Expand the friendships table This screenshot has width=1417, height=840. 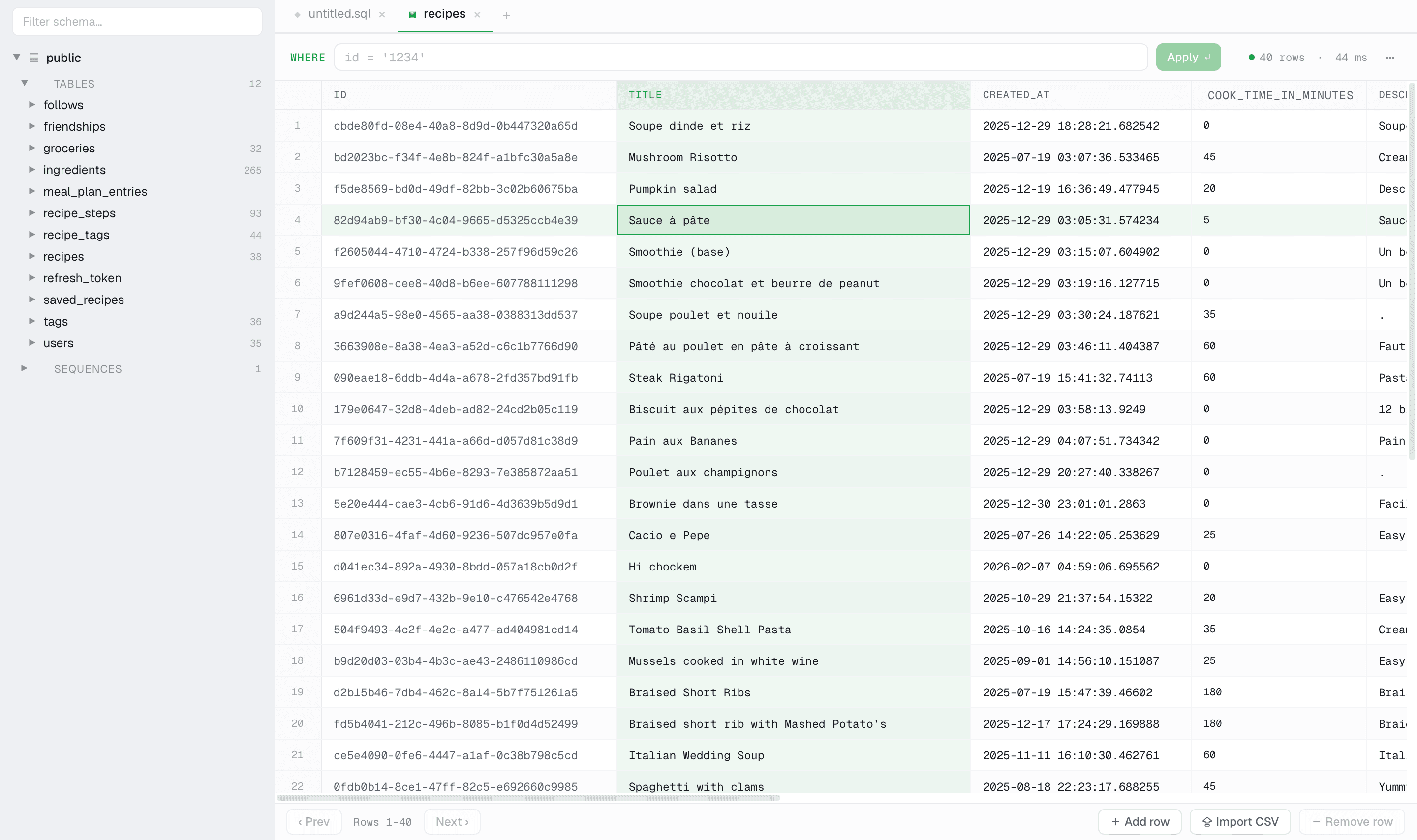32,126
